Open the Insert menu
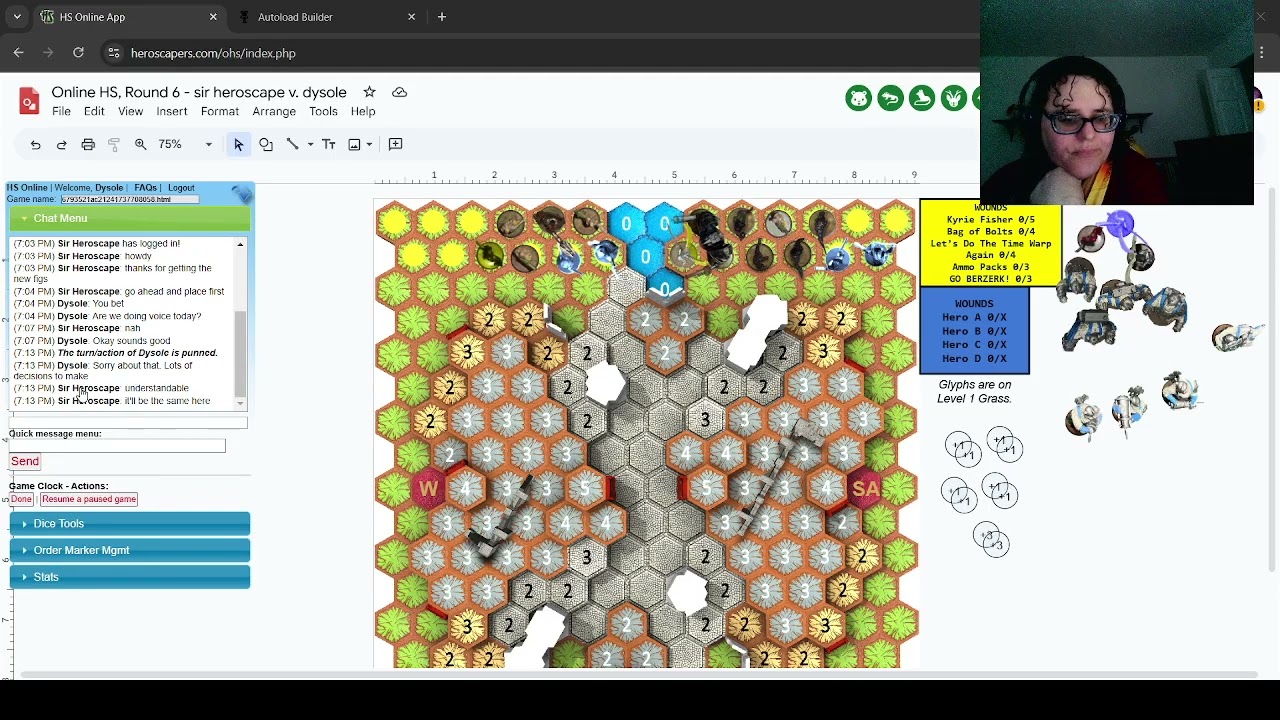Image resolution: width=1280 pixels, height=720 pixels. pyautogui.click(x=171, y=112)
